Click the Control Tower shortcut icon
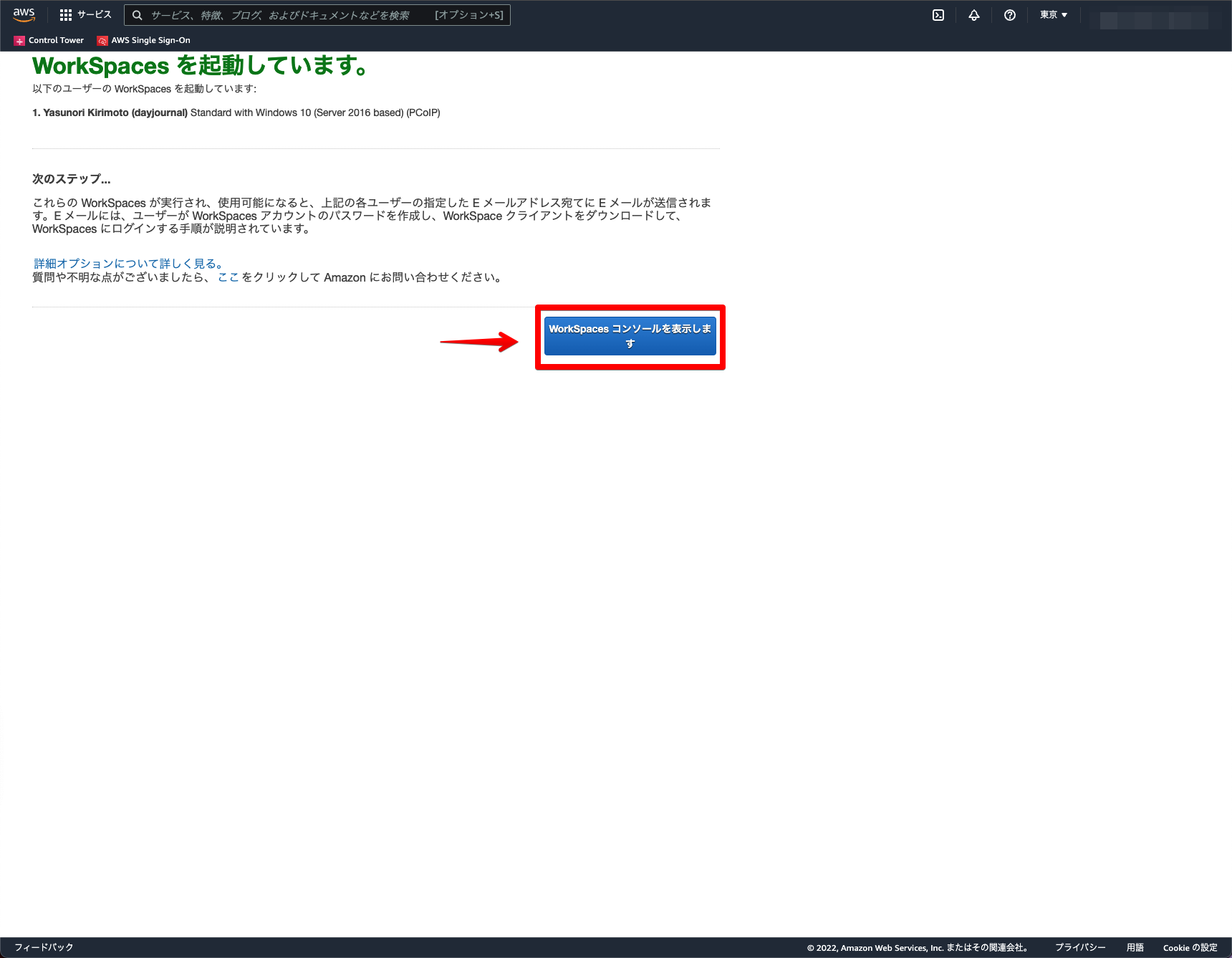The image size is (1232, 958). (19, 41)
